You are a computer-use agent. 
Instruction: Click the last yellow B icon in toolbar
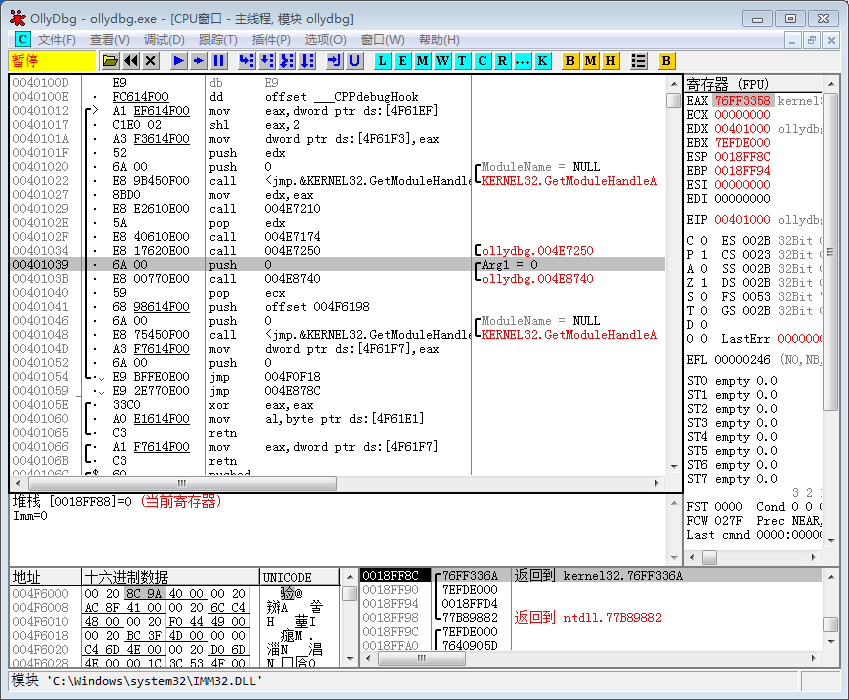point(666,61)
